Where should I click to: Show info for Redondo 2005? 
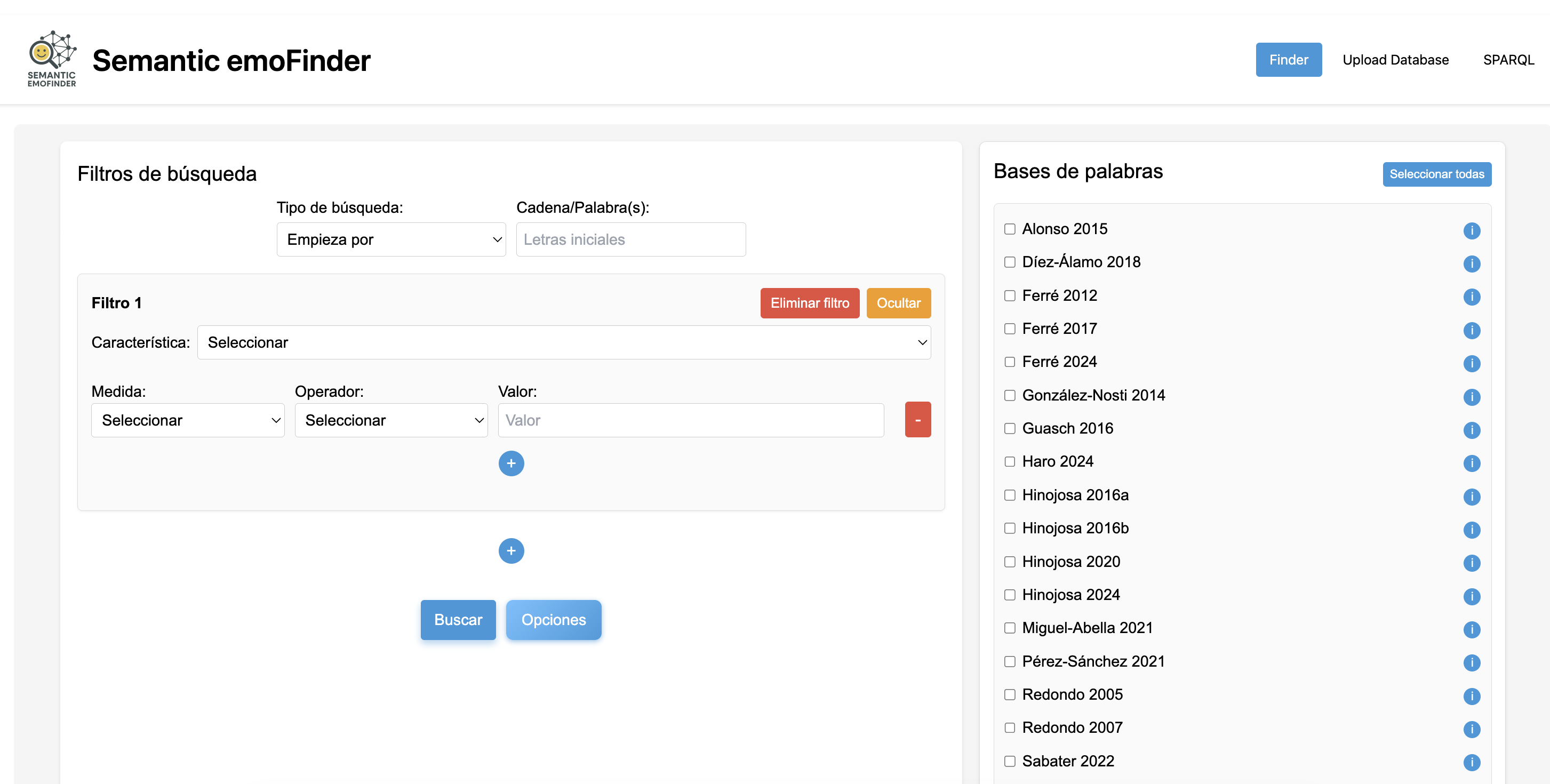(x=1471, y=696)
